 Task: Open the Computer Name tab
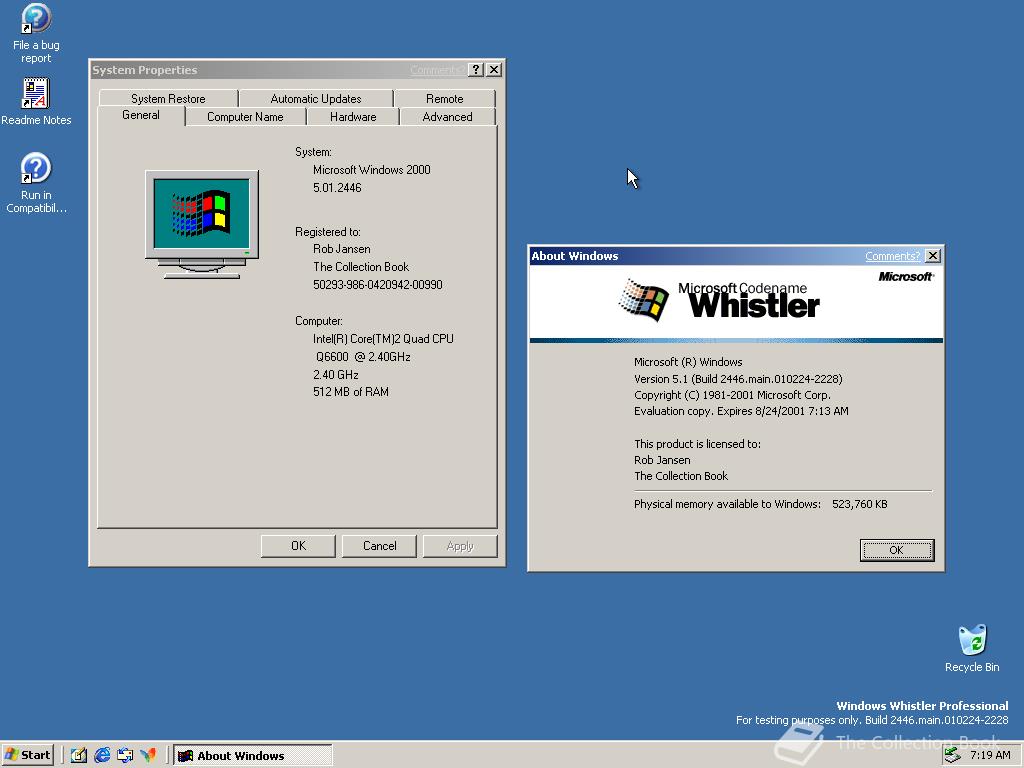(245, 117)
